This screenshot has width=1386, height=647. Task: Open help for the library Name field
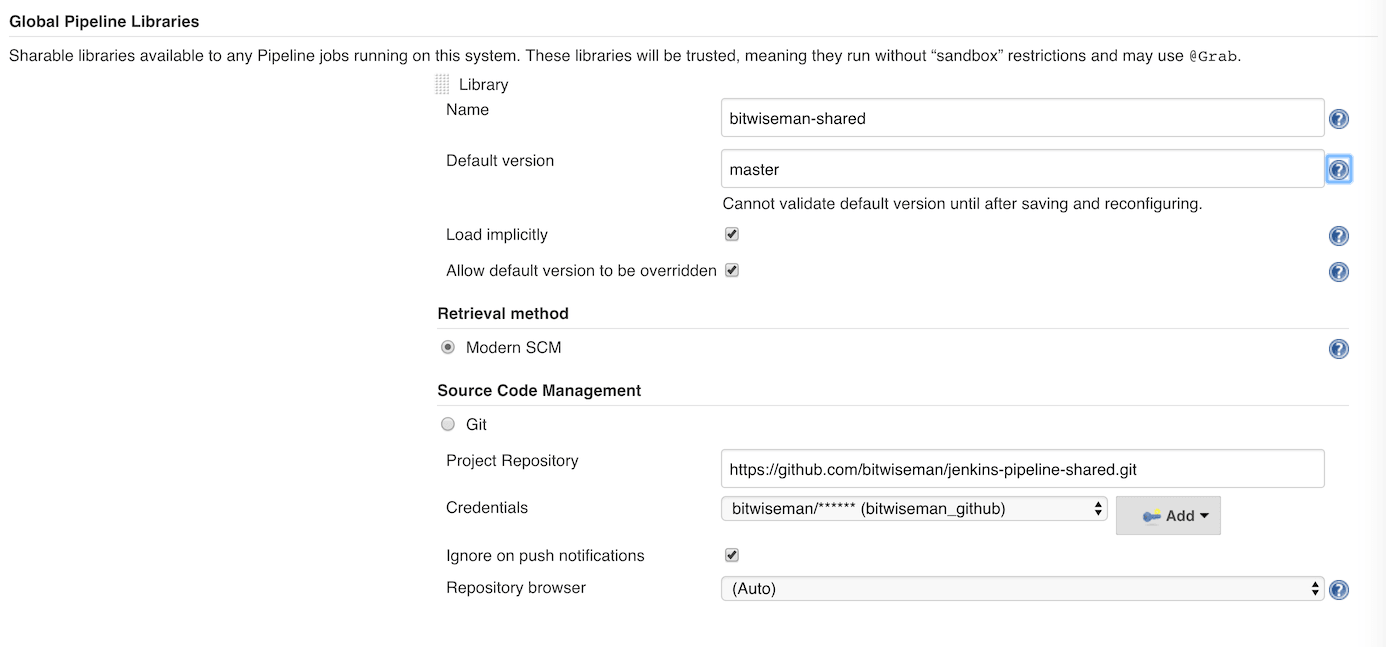1338,118
